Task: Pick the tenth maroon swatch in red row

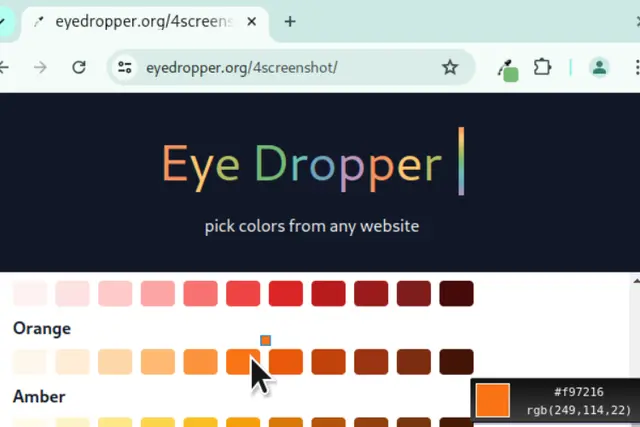Action: 413,293
